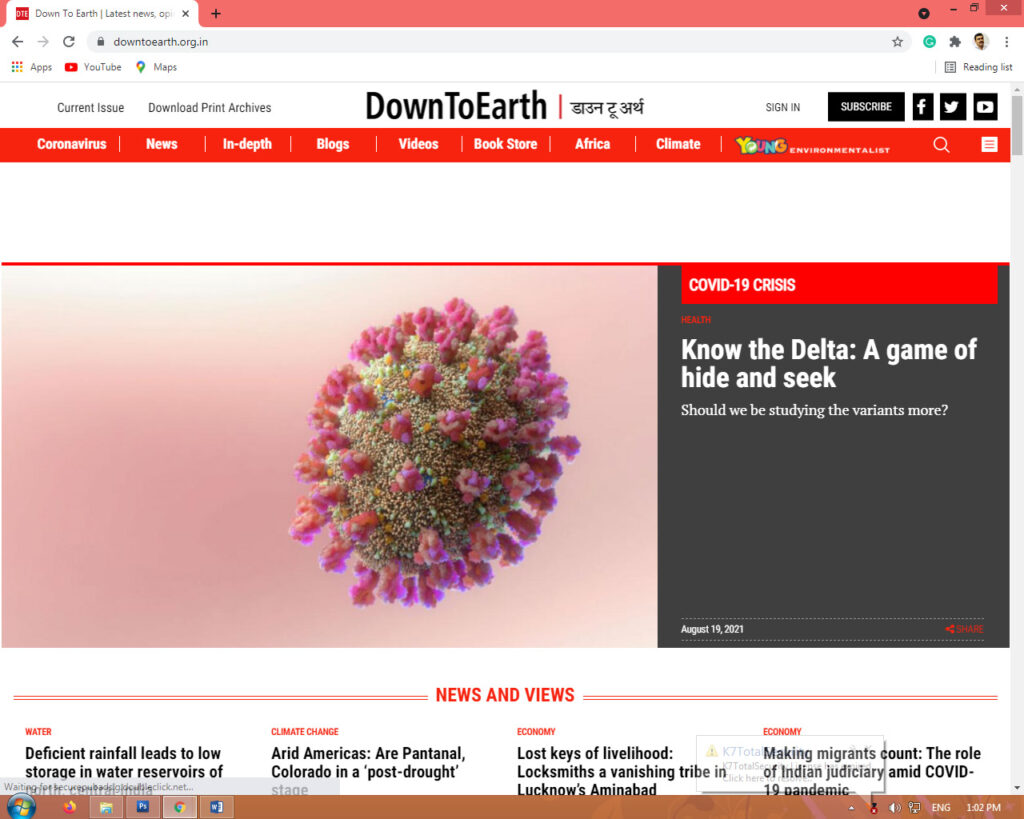Click the SUBSCRIBE button

[x=866, y=106]
